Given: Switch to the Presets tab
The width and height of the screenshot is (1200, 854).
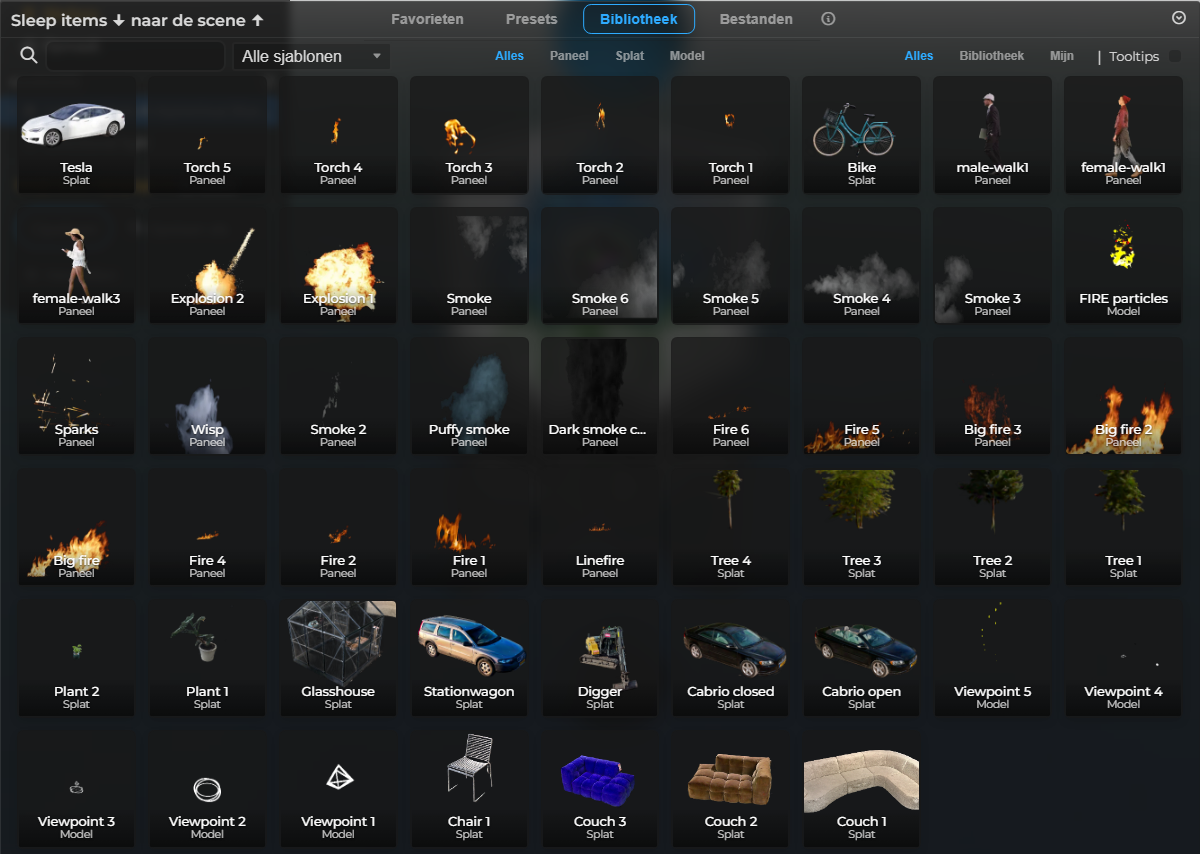Looking at the screenshot, I should click(x=532, y=19).
